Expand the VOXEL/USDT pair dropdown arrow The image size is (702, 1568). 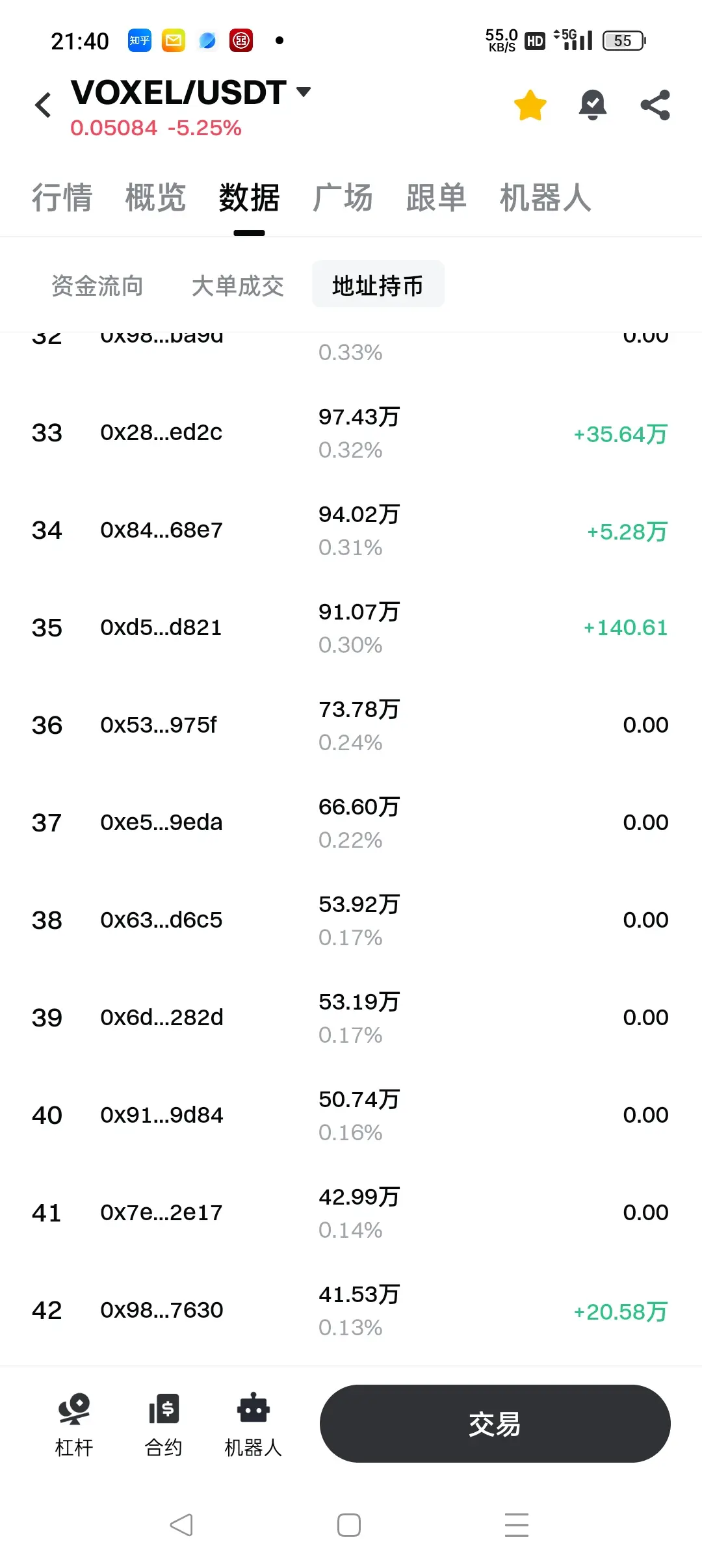coord(303,92)
